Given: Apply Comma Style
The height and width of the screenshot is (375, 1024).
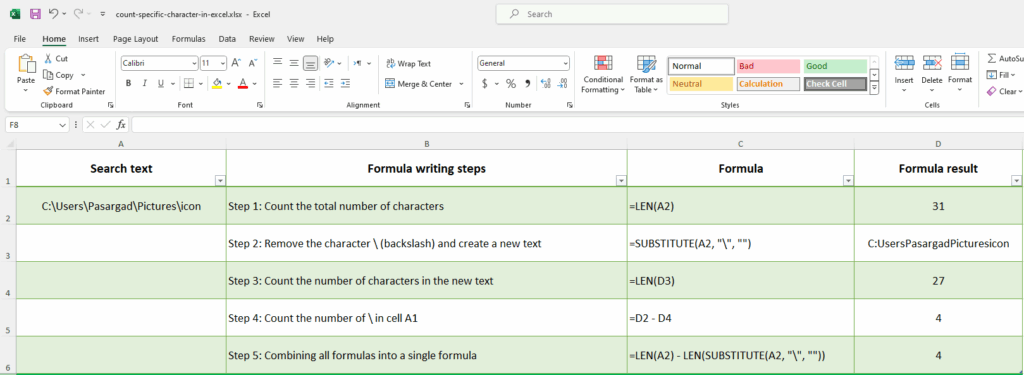Looking at the screenshot, I should click(528, 84).
